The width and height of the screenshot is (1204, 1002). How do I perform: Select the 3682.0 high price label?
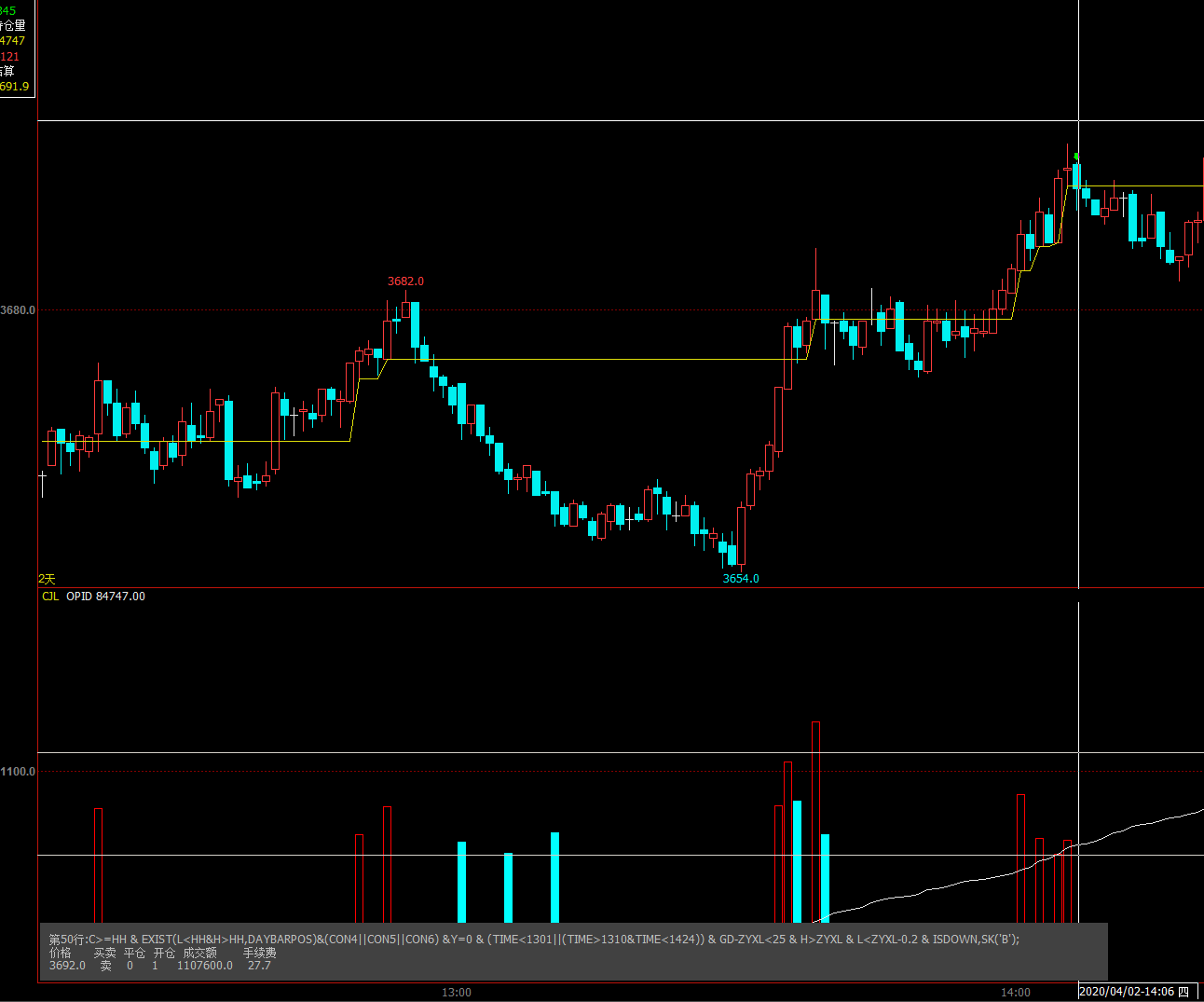405,281
